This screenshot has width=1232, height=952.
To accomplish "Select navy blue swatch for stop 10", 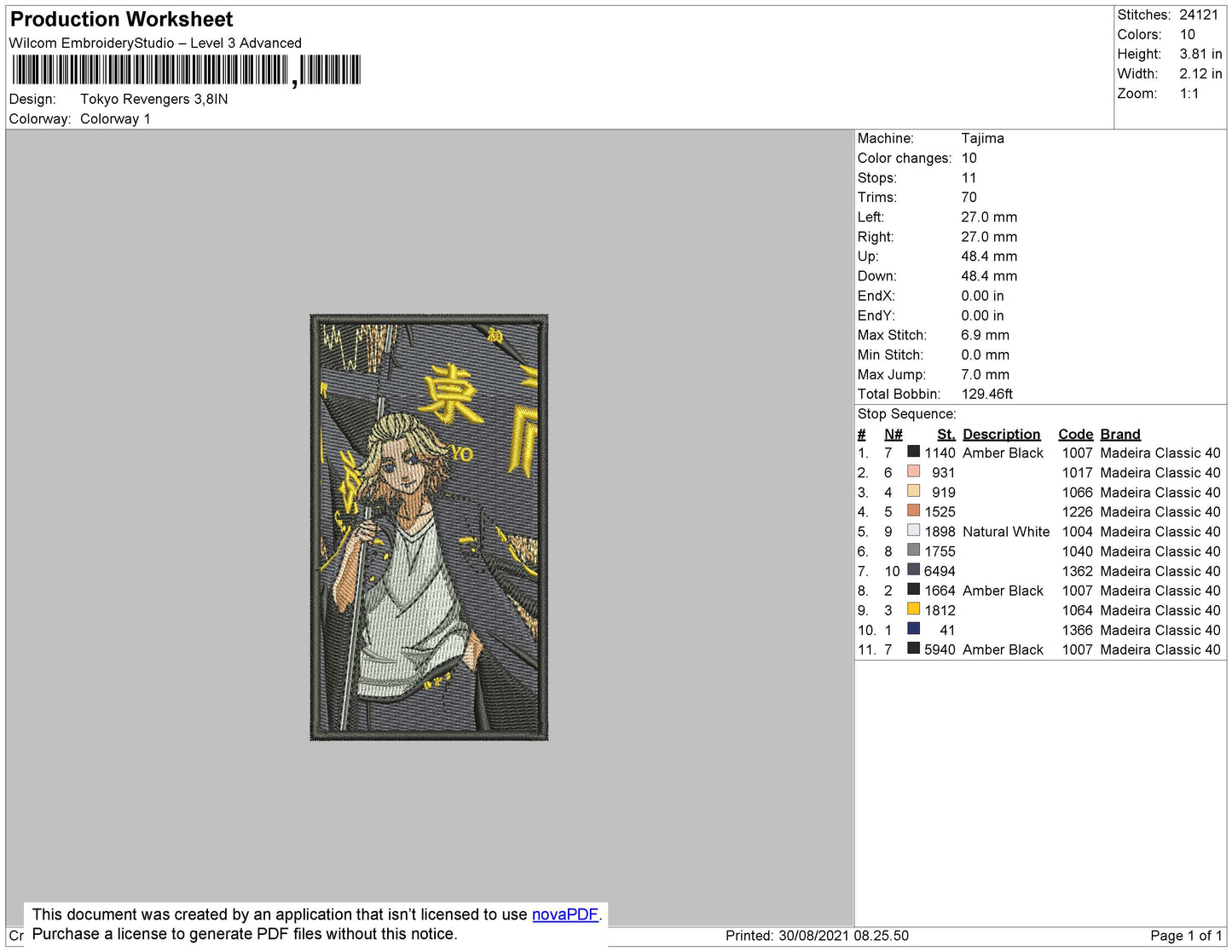I will (913, 628).
